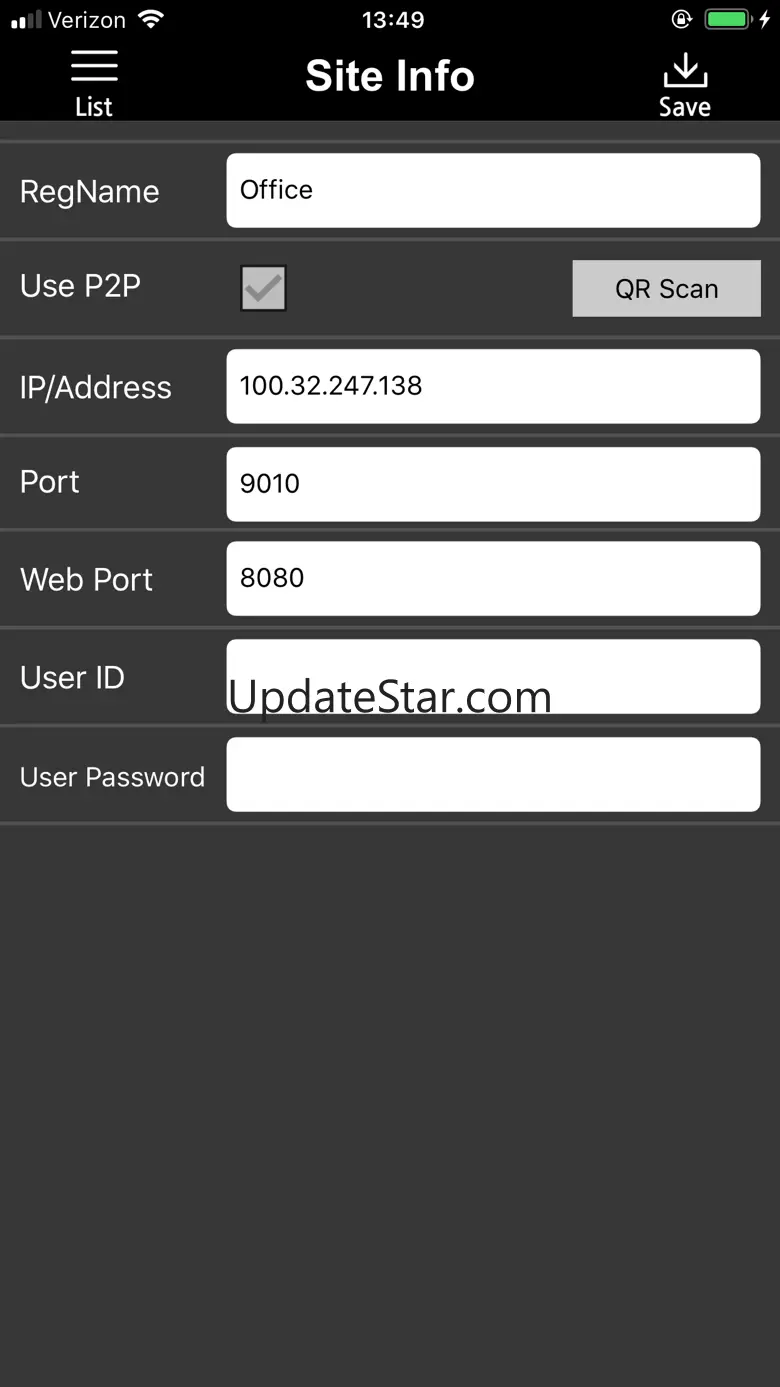Focus the User Password input field
The height and width of the screenshot is (1387, 780).
(x=493, y=774)
